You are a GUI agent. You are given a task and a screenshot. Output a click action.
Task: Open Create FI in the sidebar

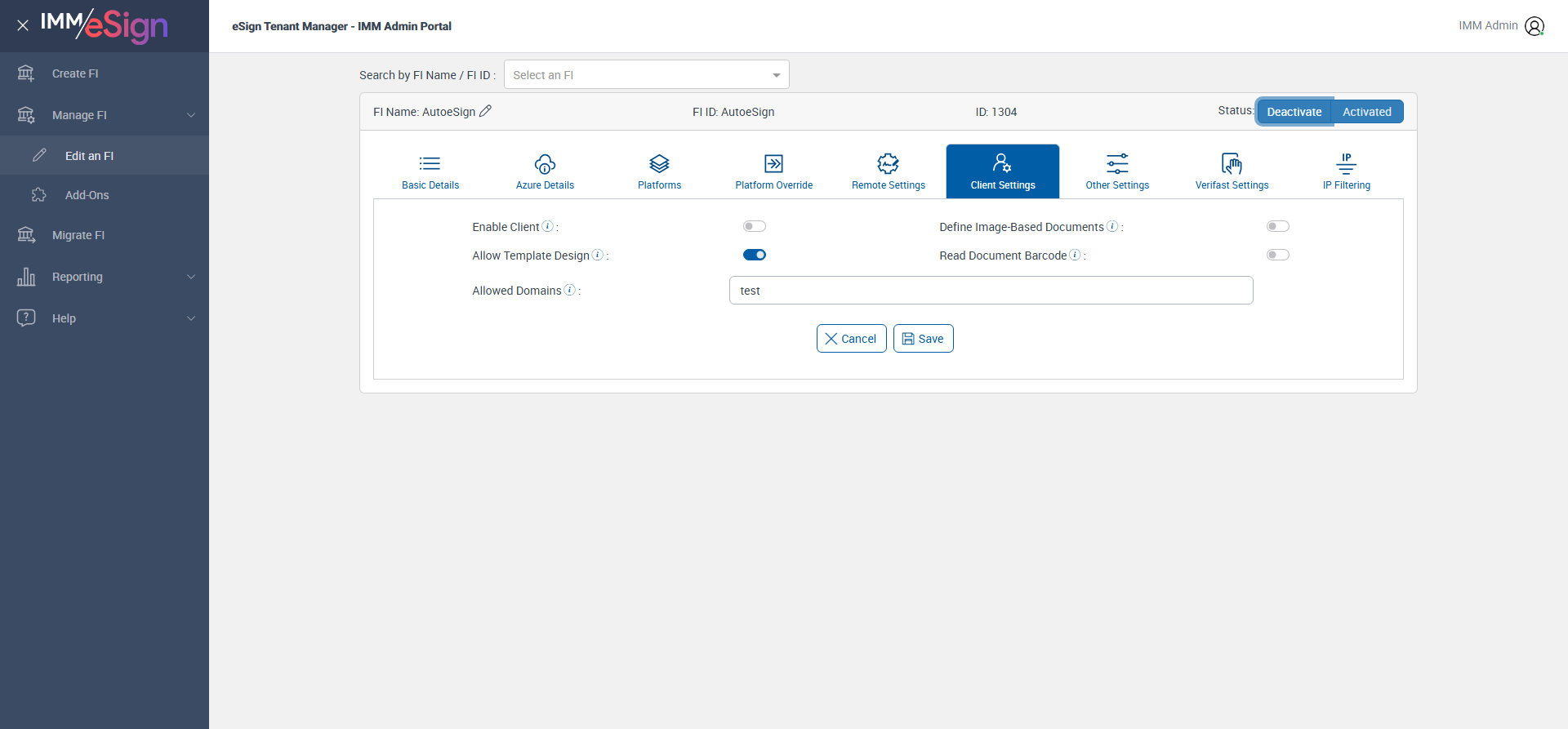click(105, 73)
